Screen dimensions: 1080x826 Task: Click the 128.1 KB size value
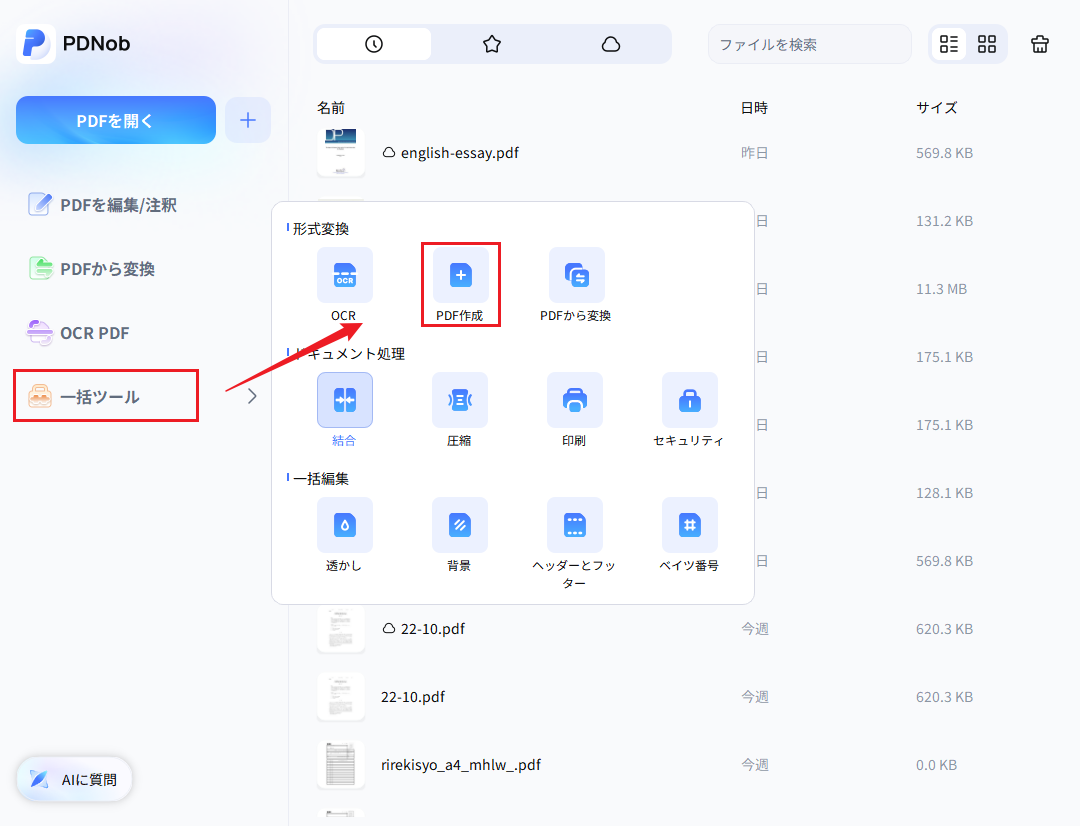coord(944,493)
